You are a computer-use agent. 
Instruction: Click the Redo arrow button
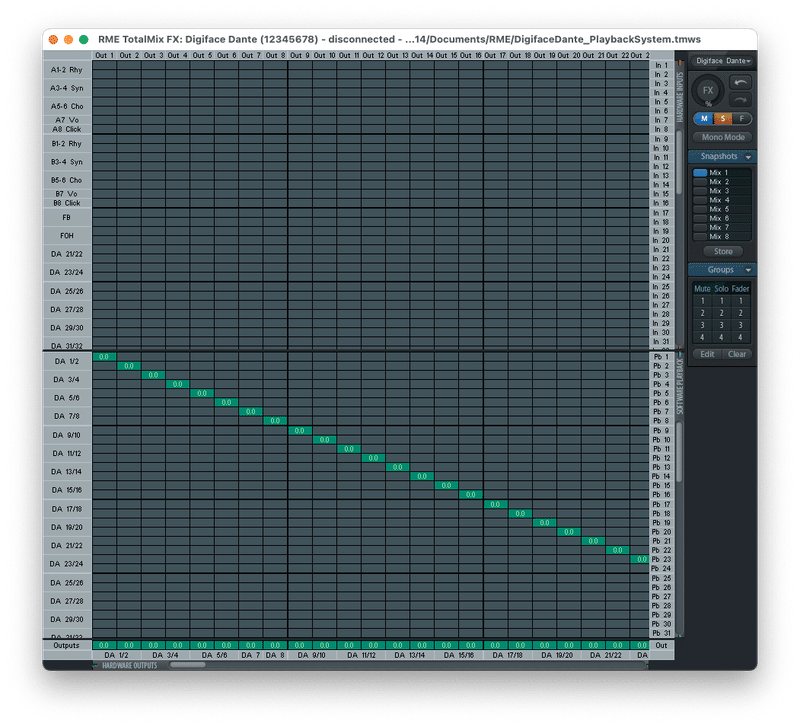tap(740, 99)
